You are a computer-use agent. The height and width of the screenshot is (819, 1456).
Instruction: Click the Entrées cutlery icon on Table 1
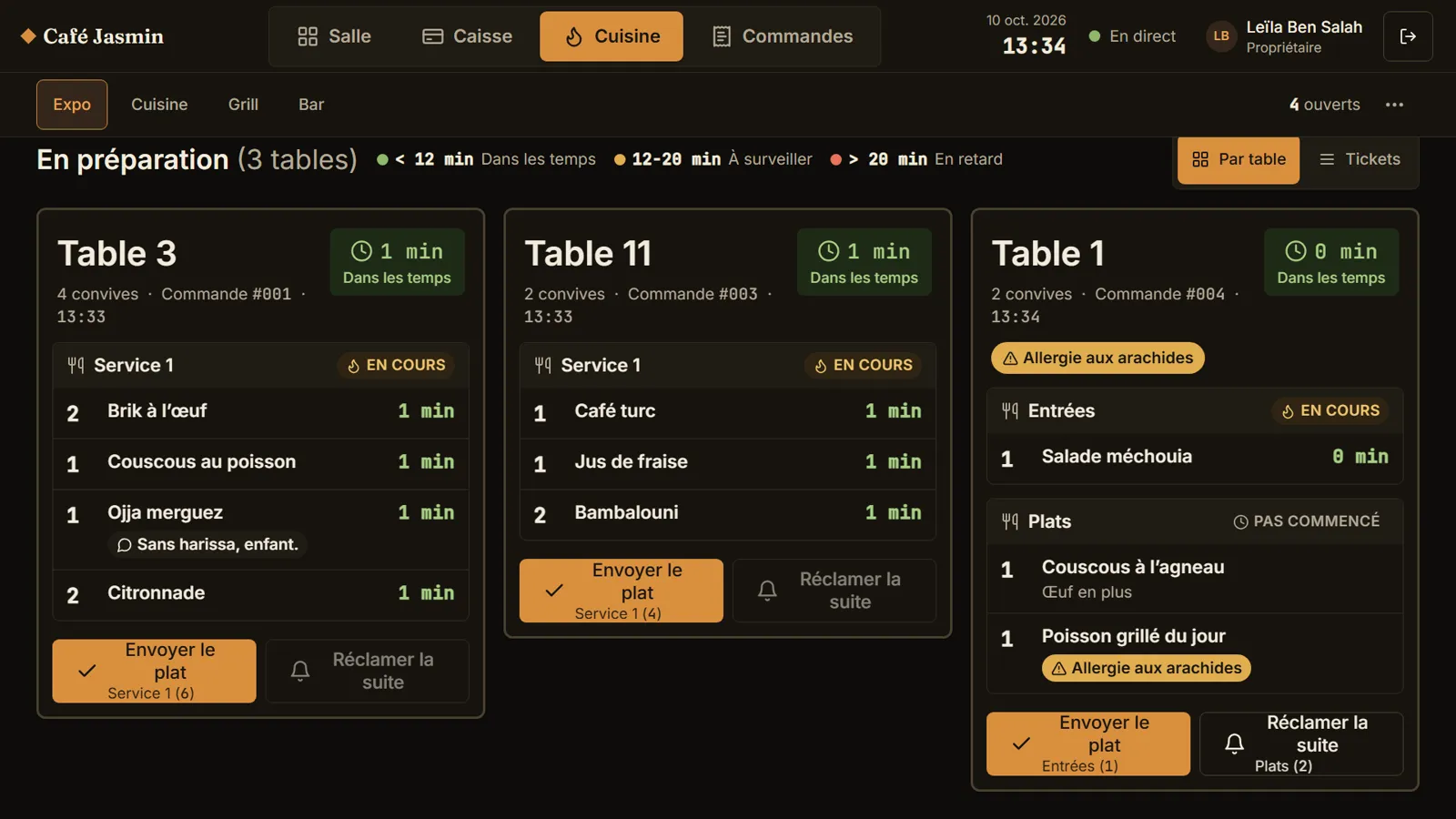tap(1010, 410)
